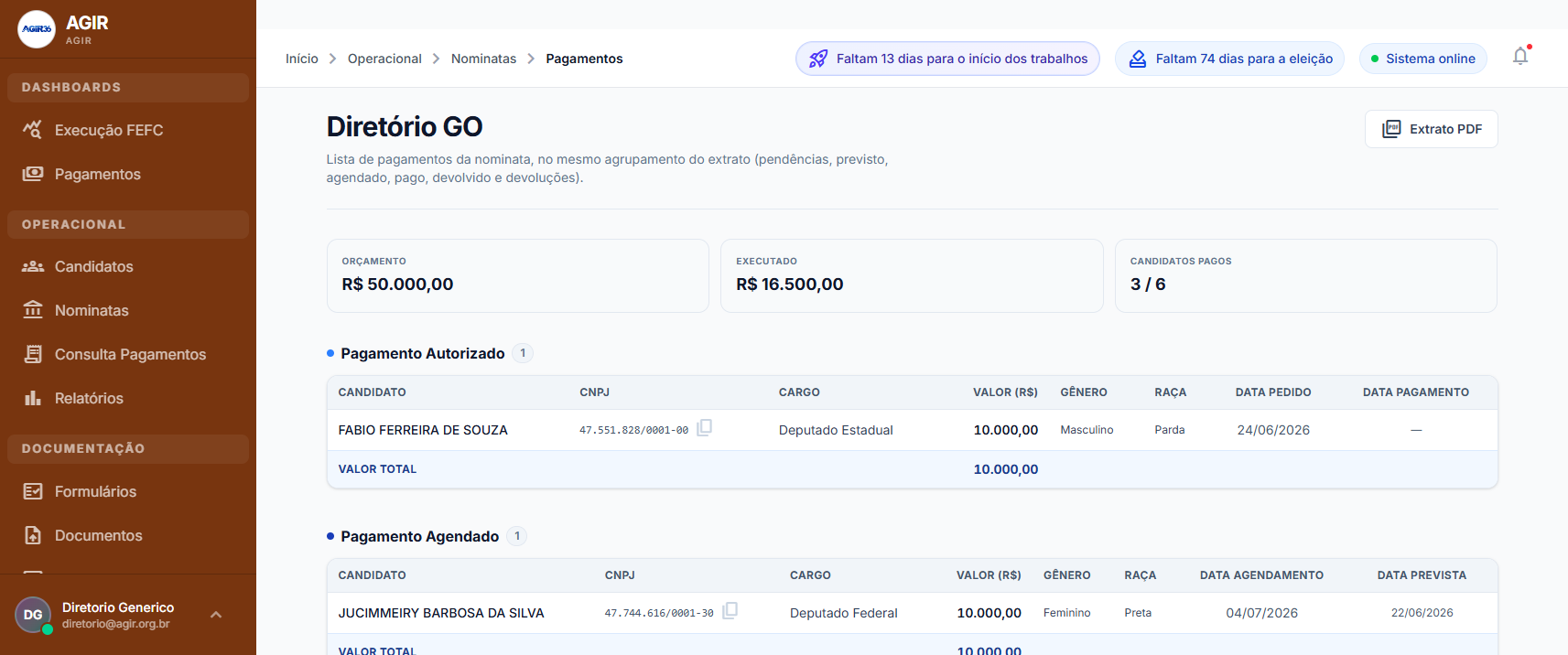Open Candidatos people icon
The image size is (1568, 655).
(33, 266)
